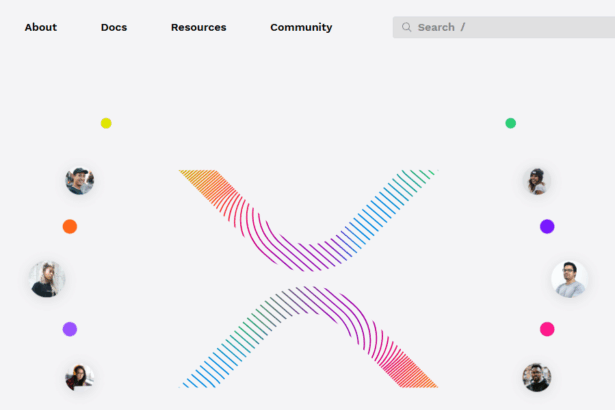Select avatar of man in gray shirt
Viewport: 615px width, 410px height.
point(569,279)
